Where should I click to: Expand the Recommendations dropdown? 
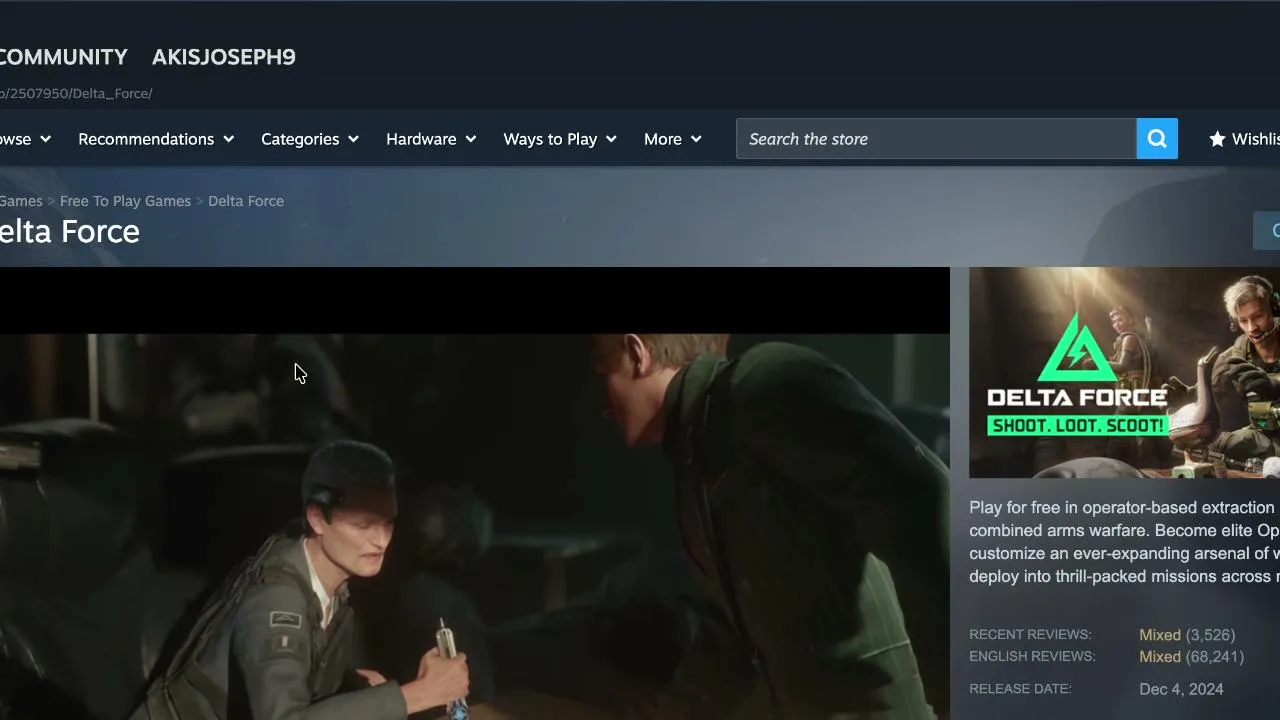click(x=156, y=139)
